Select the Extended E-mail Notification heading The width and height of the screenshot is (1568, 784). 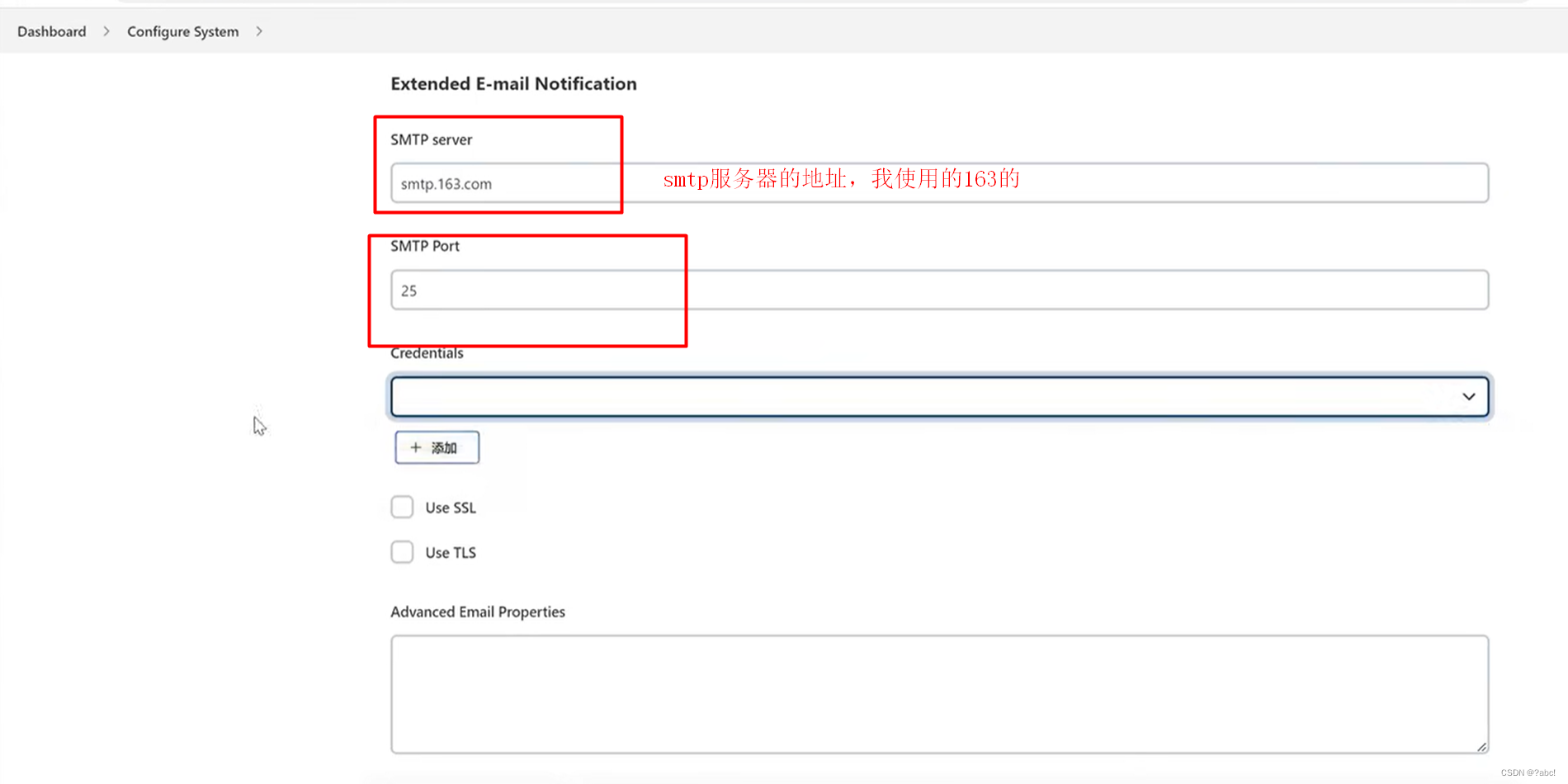point(512,83)
